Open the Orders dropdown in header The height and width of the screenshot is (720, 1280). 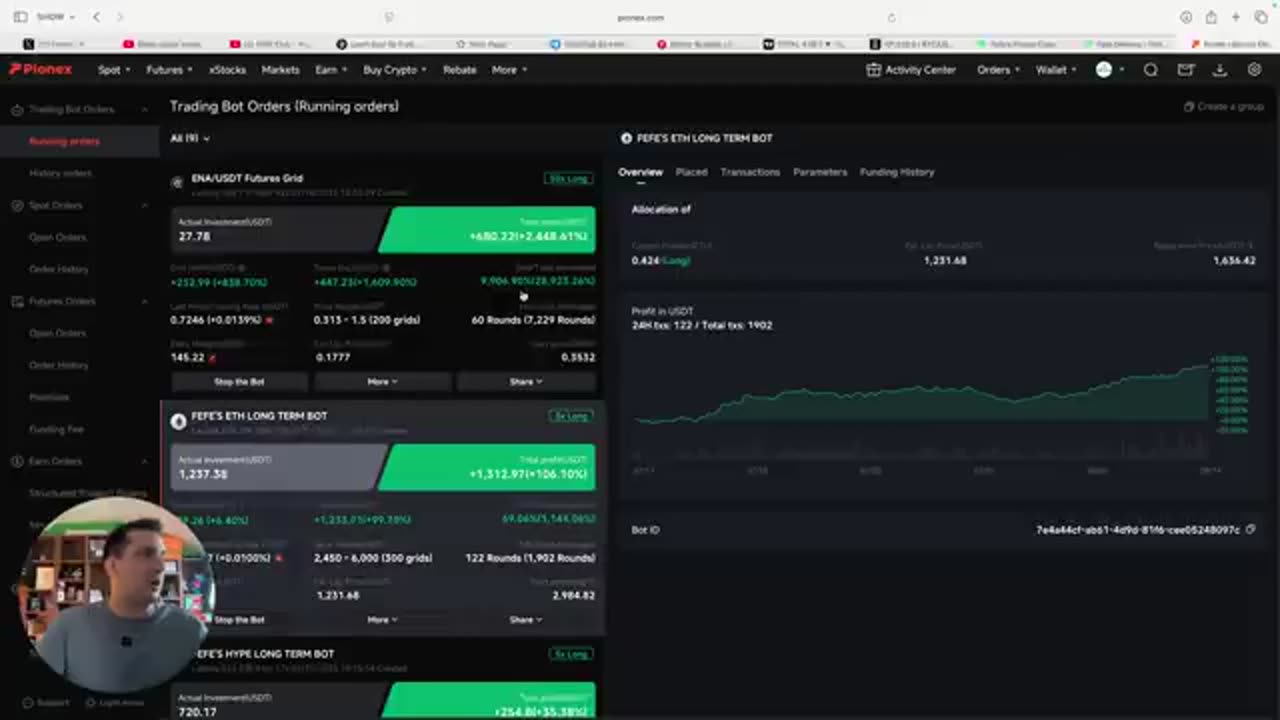(999, 70)
